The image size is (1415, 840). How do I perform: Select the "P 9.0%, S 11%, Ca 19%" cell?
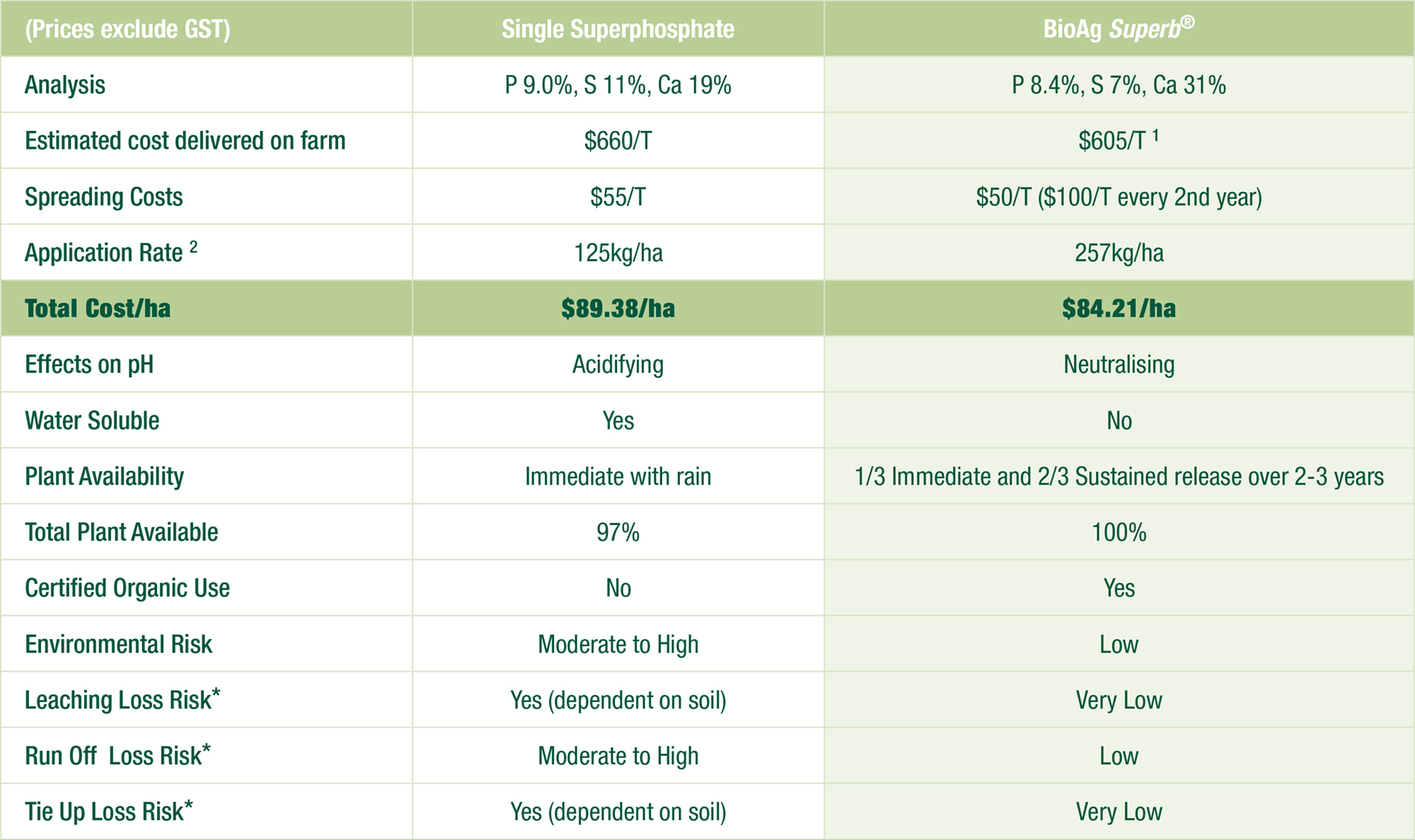(617, 85)
